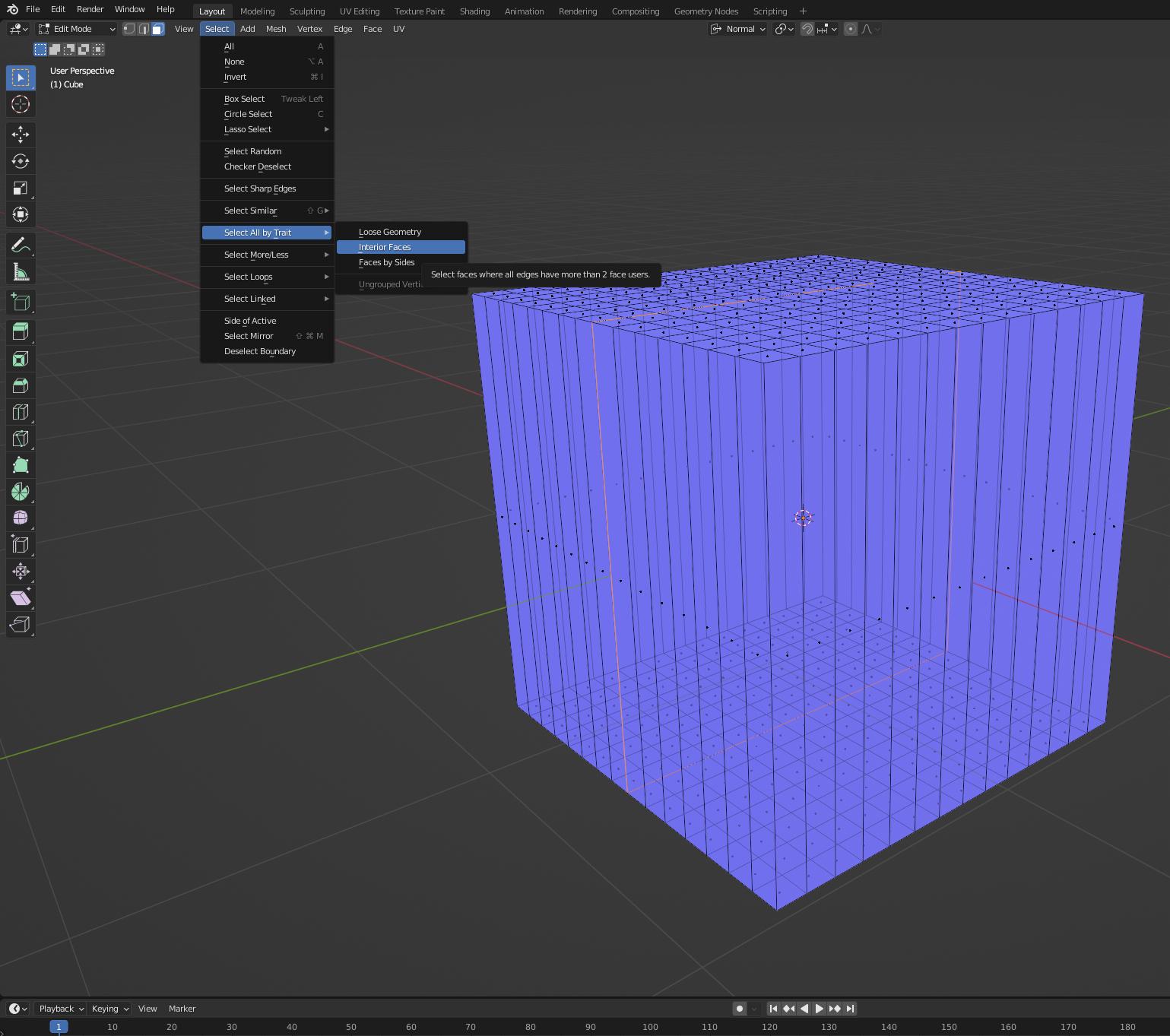Open the timeline editor type dropdown
1170x1036 pixels.
(x=18, y=1009)
